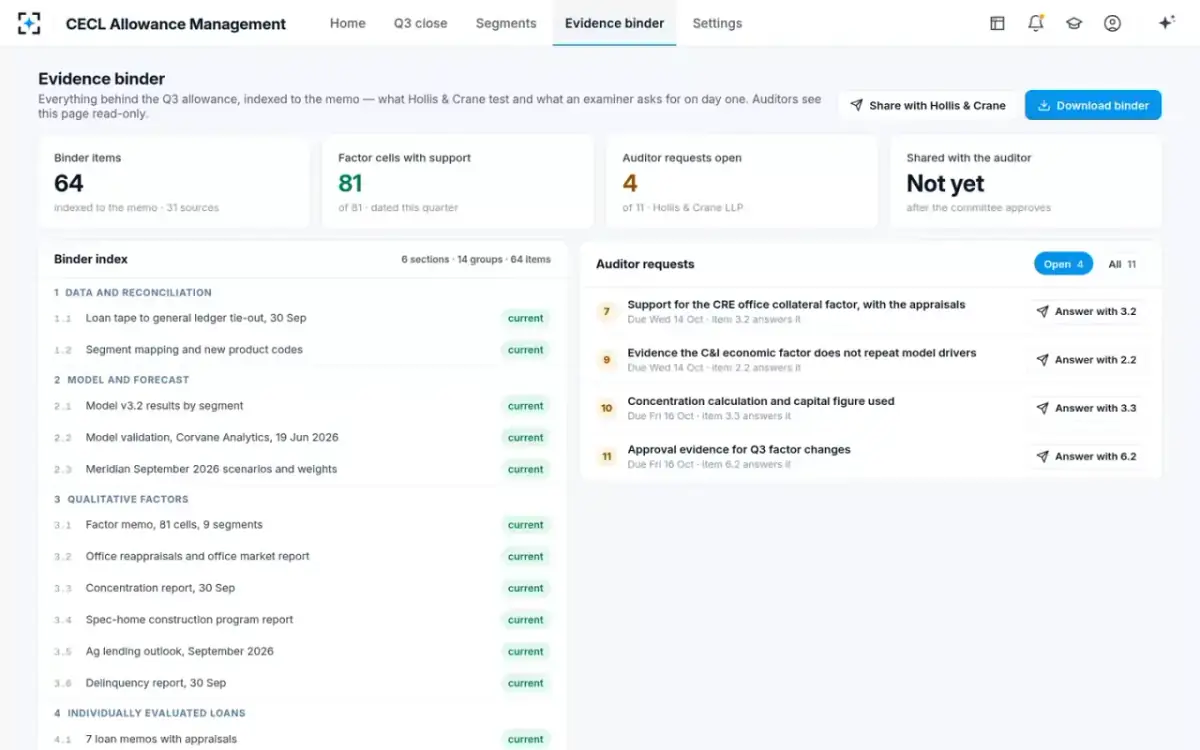This screenshot has height=750, width=1200.
Task: Click the 'Binder items' 64 summary card
Action: (x=174, y=182)
